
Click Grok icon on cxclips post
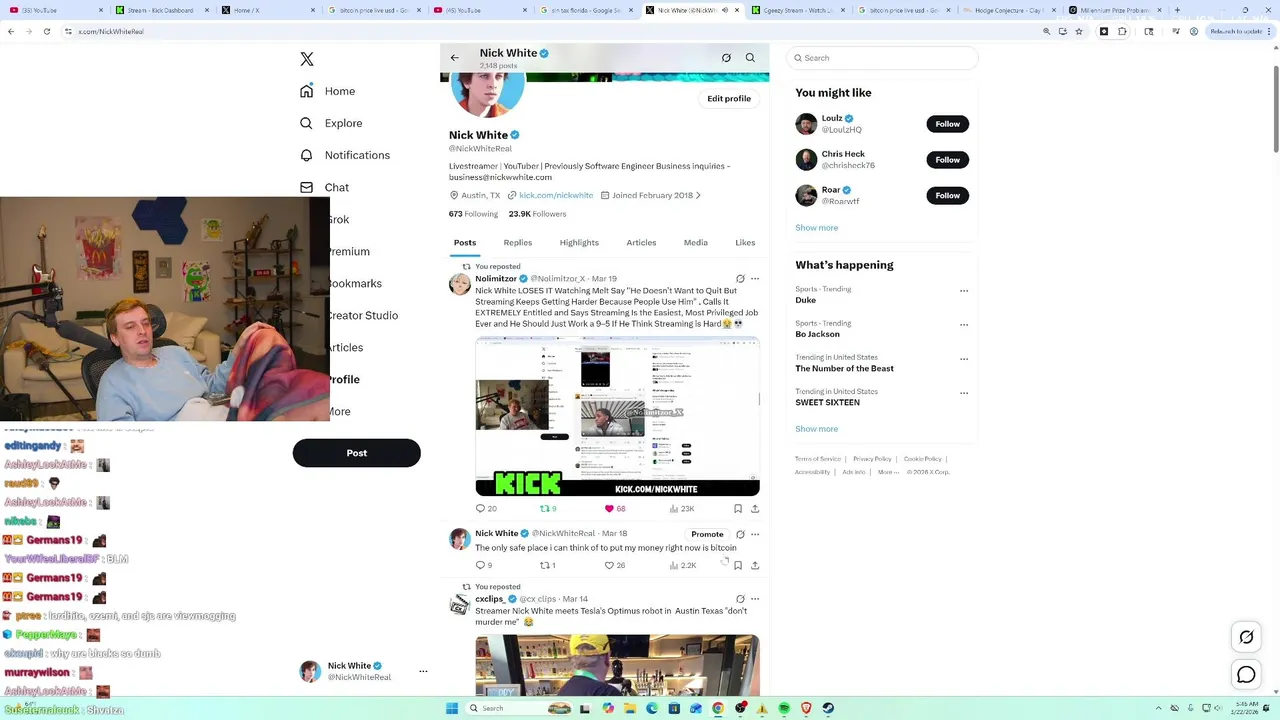click(x=740, y=599)
